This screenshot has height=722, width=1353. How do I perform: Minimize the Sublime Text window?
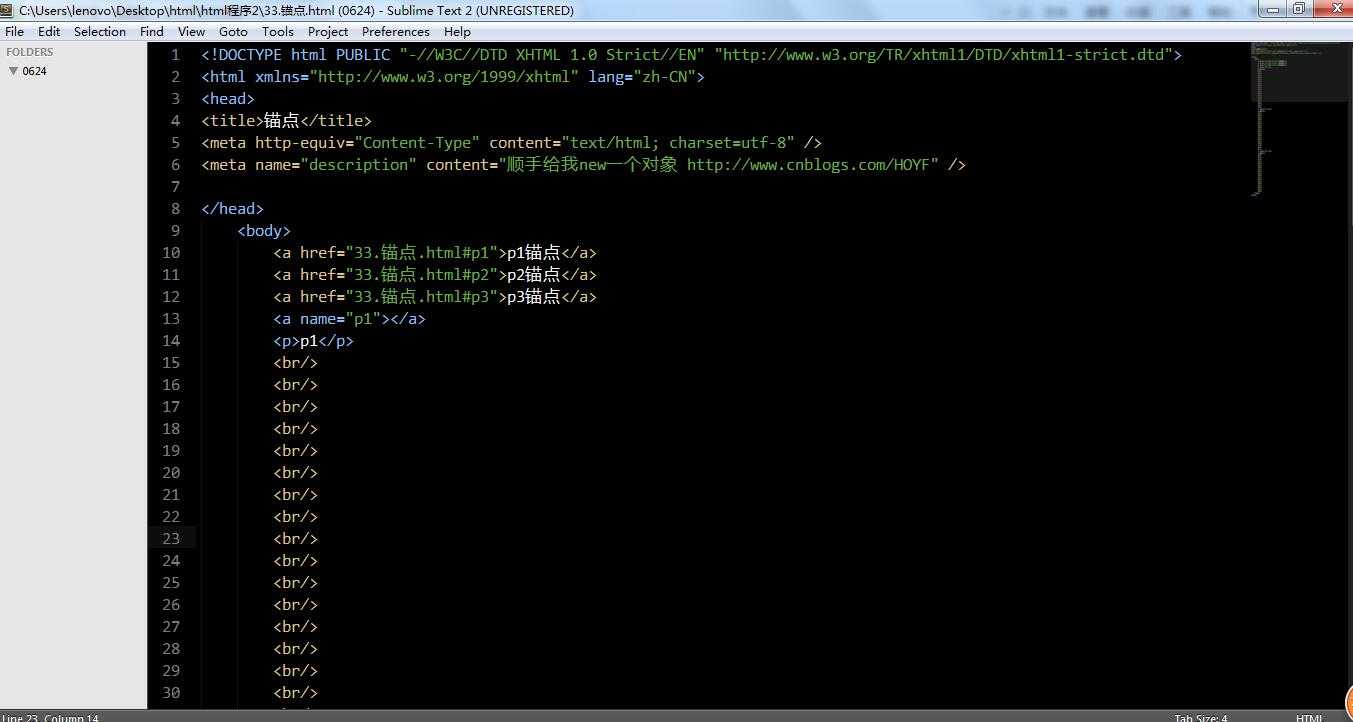pos(1272,9)
